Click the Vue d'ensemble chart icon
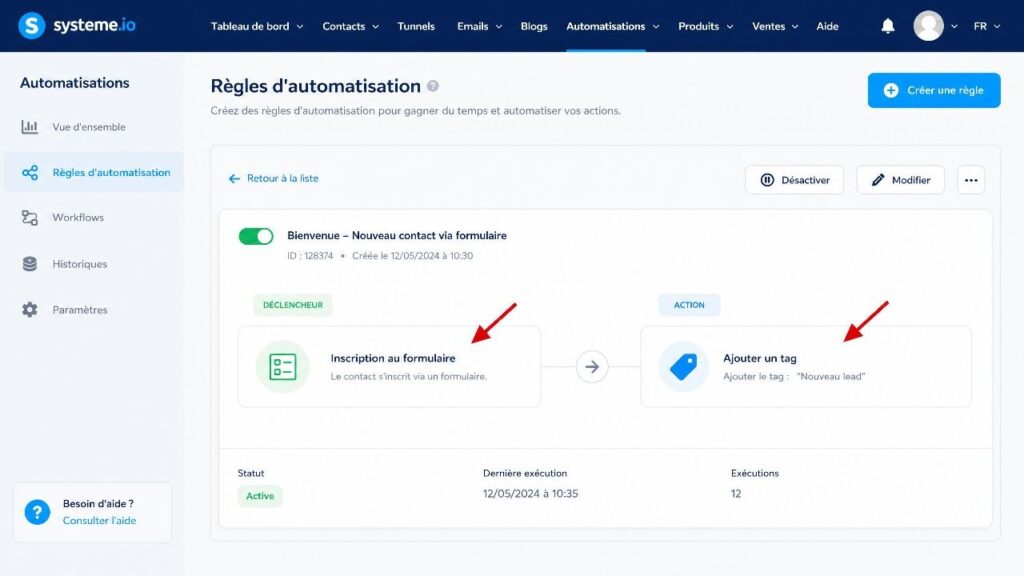 tap(29, 127)
